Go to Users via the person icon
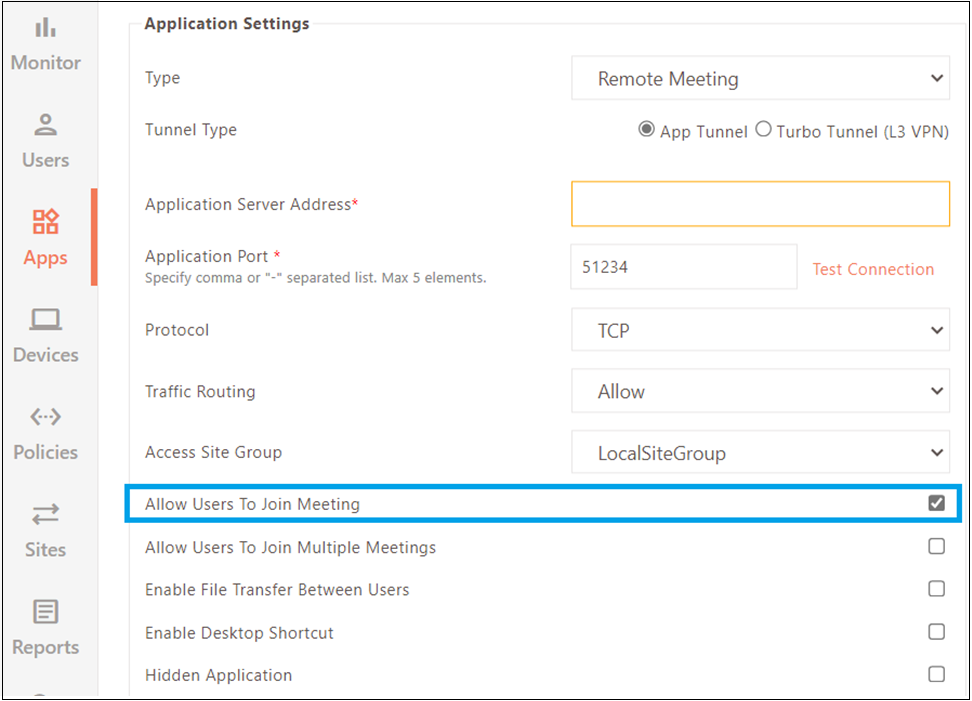The width and height of the screenshot is (972, 701). point(45,125)
